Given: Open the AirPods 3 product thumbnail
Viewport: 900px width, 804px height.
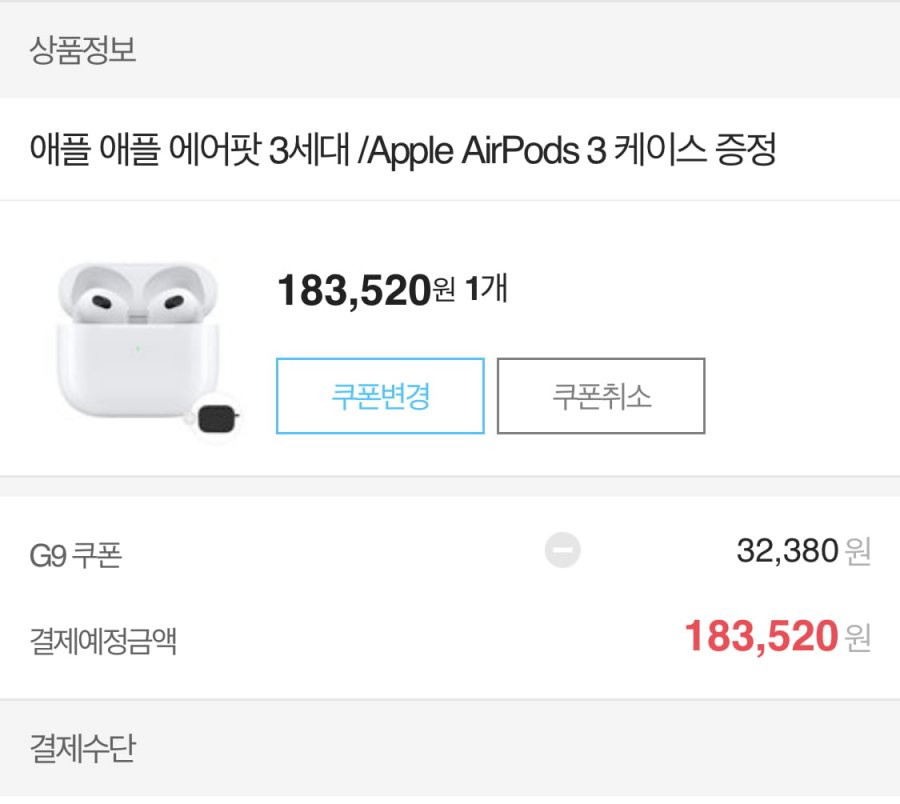Looking at the screenshot, I should pyautogui.click(x=144, y=347).
